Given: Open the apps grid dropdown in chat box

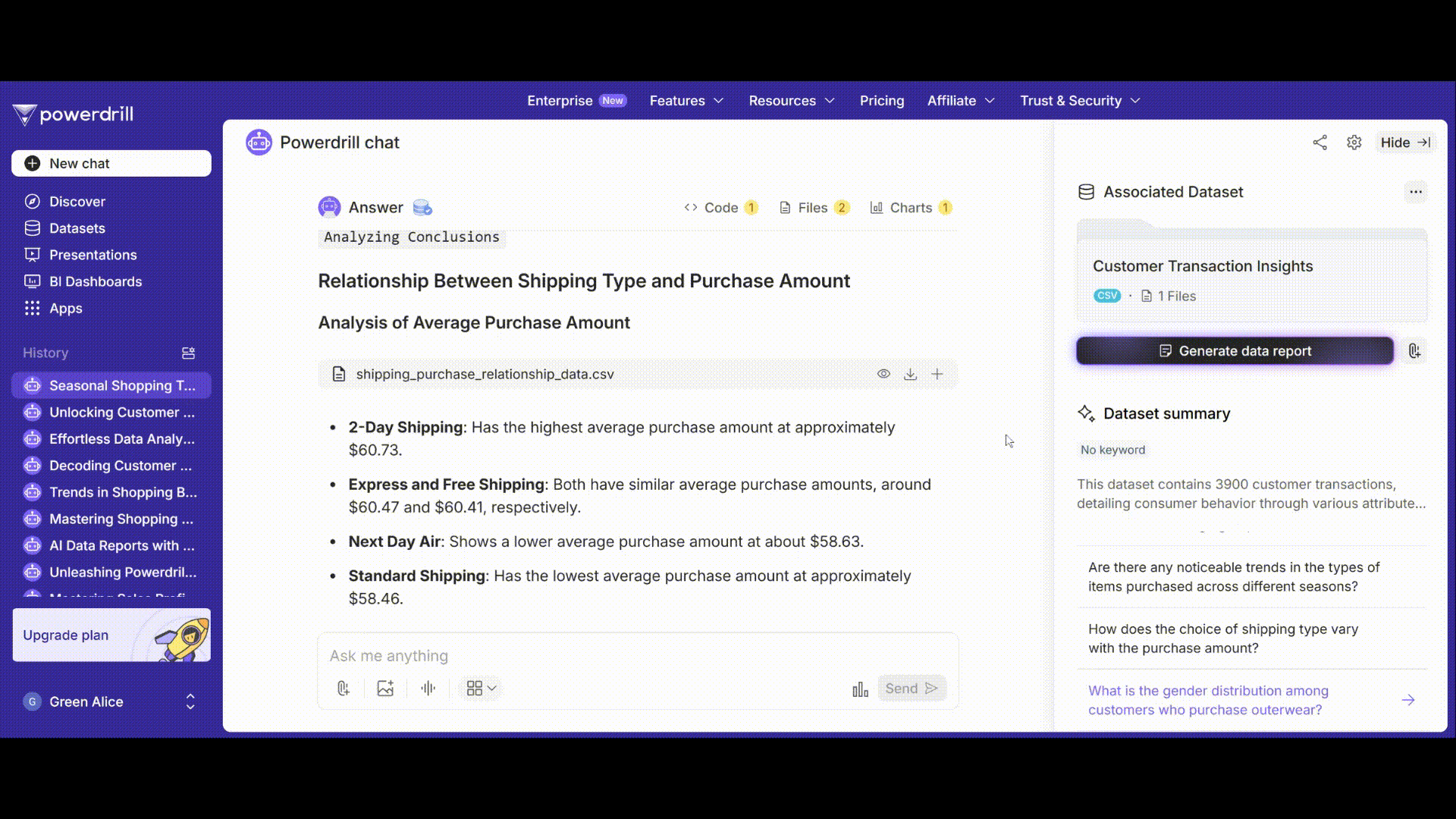Looking at the screenshot, I should 482,689.
